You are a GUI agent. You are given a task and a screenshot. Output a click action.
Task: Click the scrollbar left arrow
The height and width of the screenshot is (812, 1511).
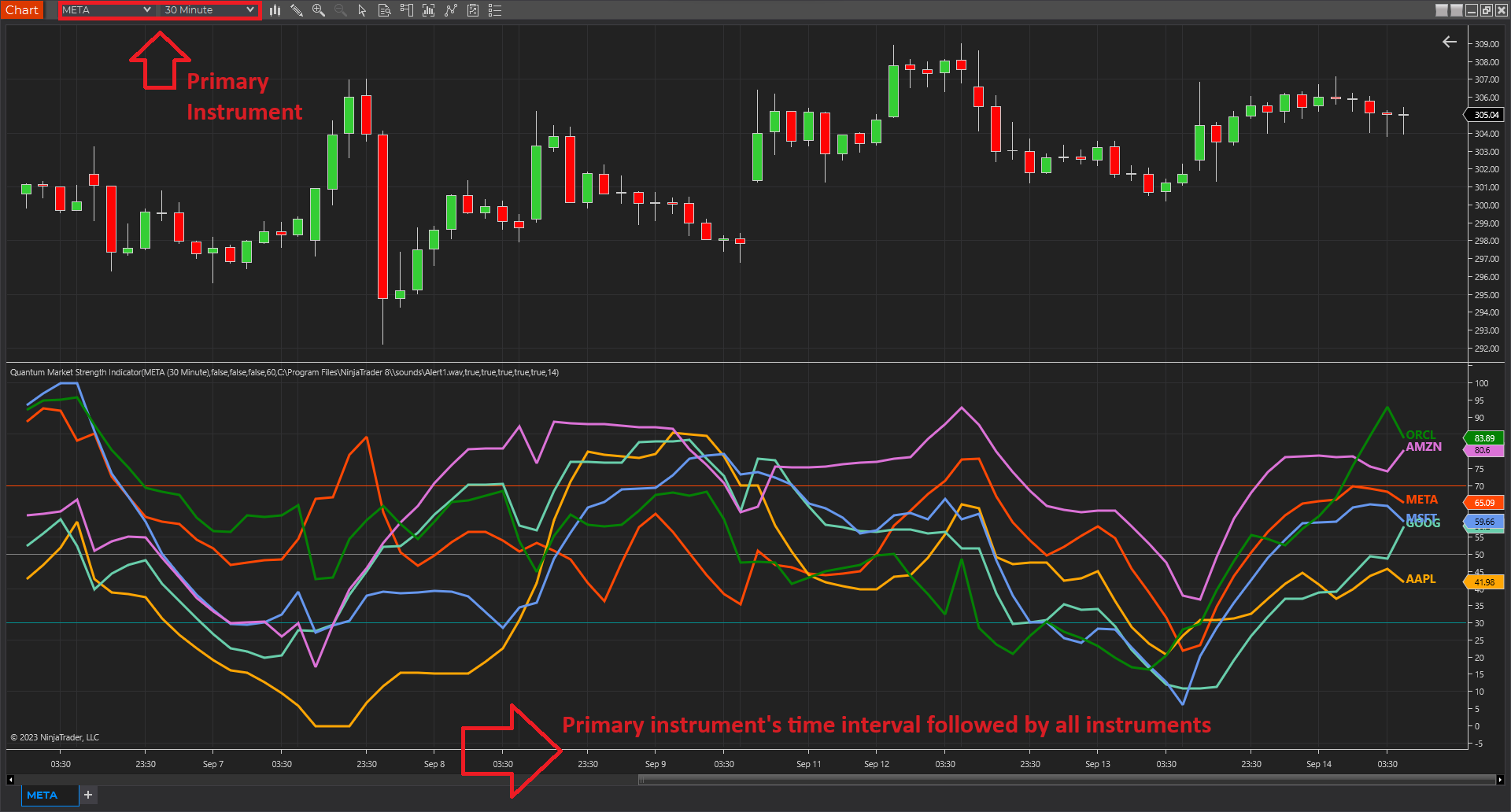pyautogui.click(x=10, y=780)
